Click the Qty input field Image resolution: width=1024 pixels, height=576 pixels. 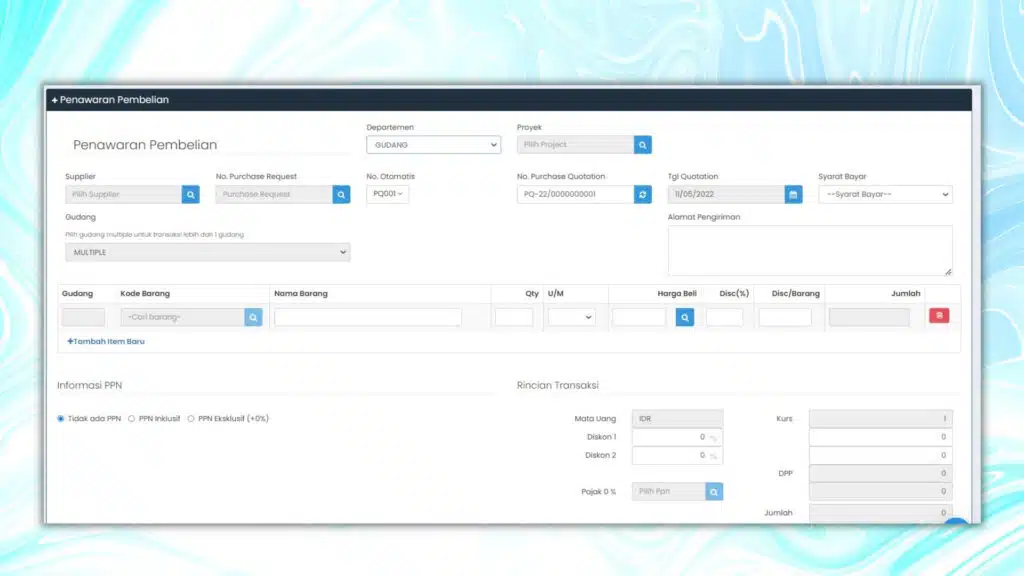point(514,317)
